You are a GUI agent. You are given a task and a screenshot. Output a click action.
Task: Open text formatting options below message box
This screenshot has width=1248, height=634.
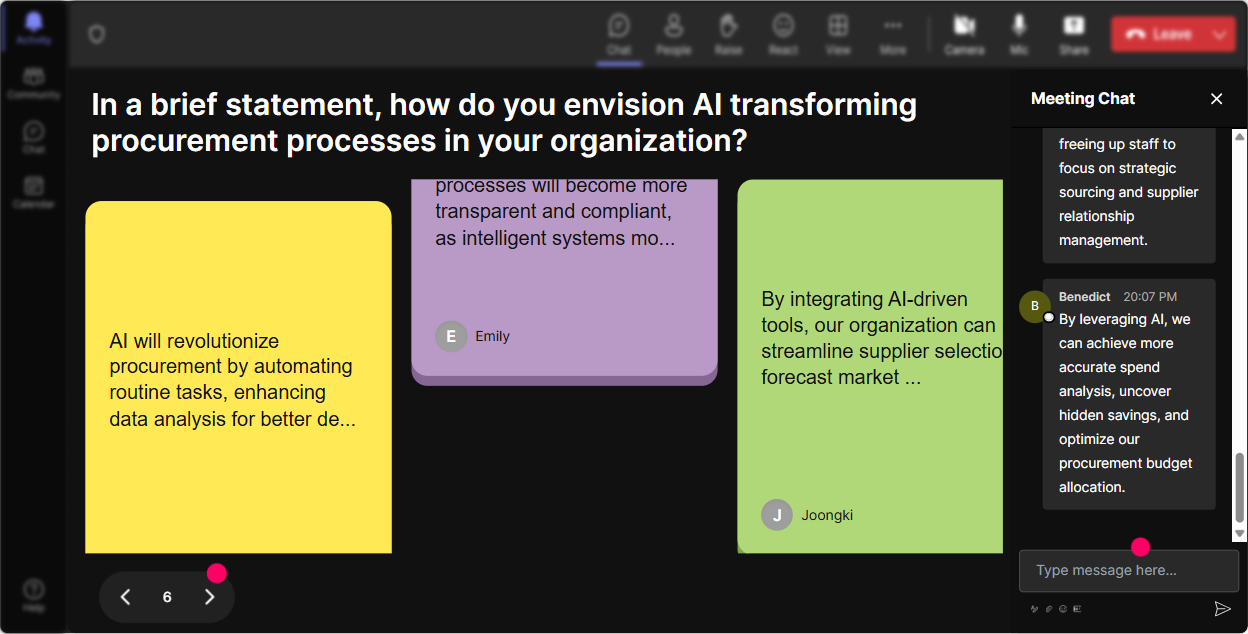pos(1035,608)
